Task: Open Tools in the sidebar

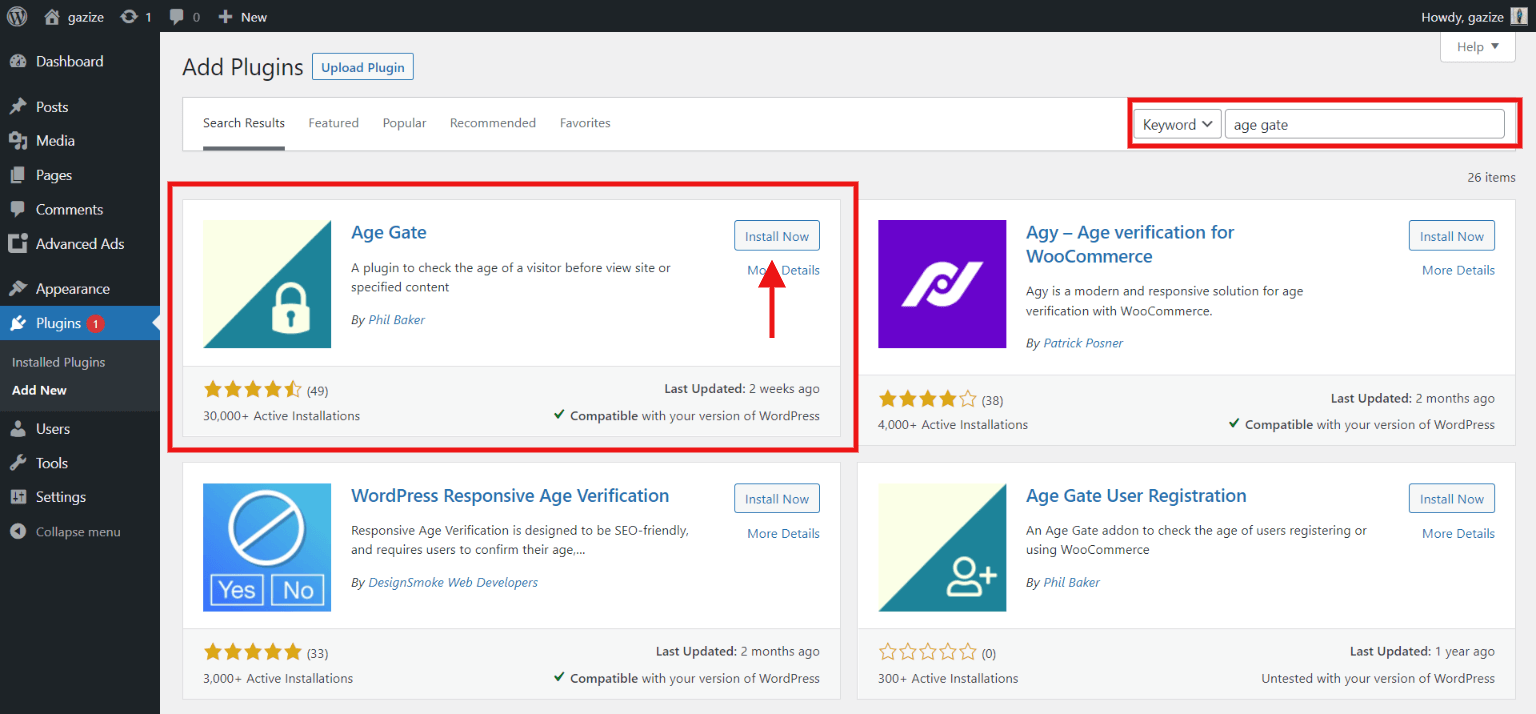Action: point(52,463)
